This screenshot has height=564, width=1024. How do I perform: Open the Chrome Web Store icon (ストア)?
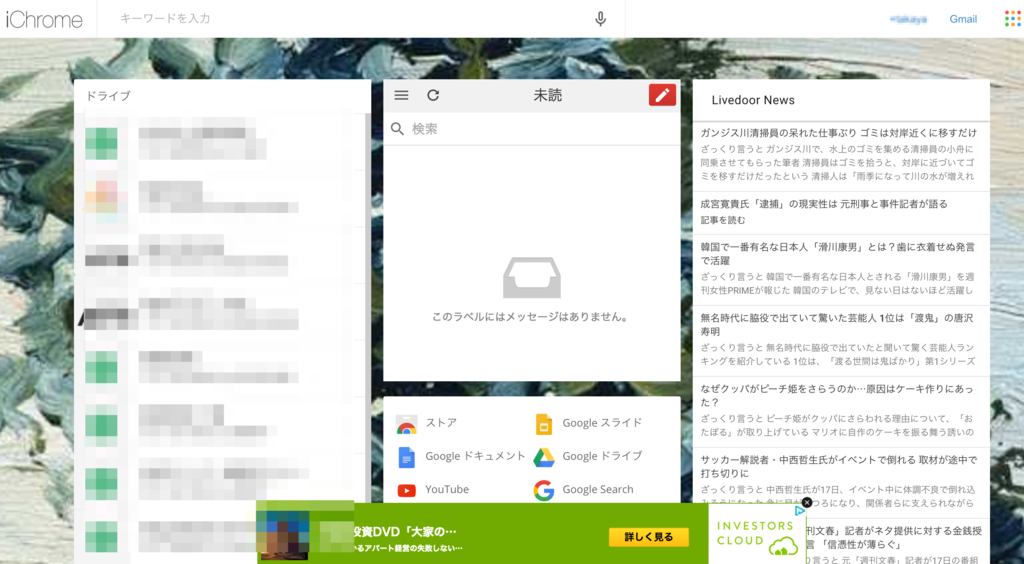pyautogui.click(x=406, y=424)
